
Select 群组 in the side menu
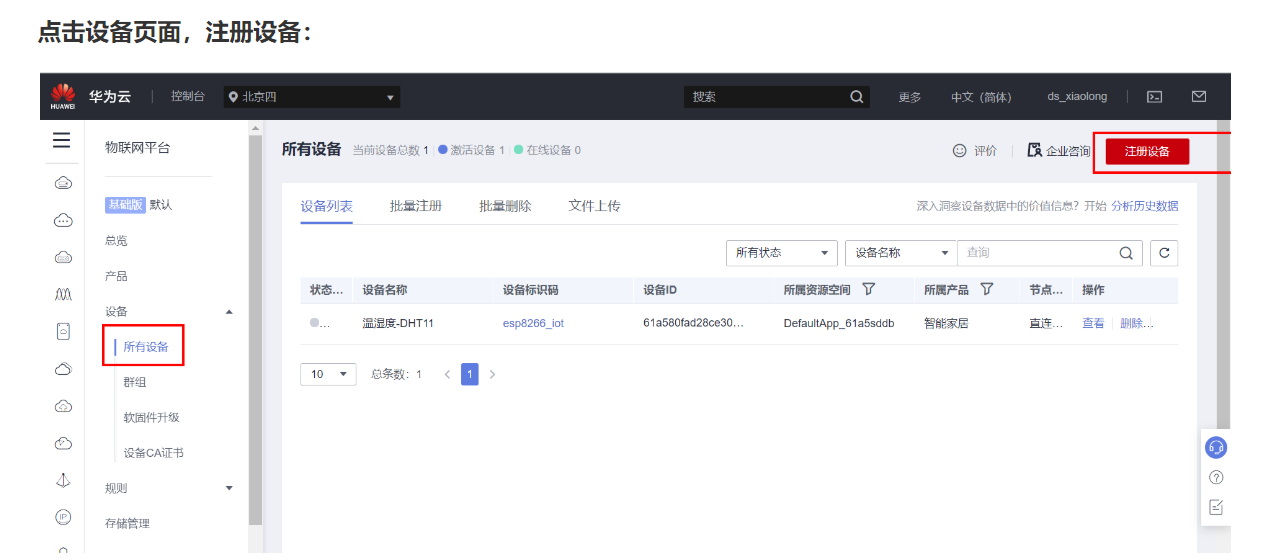coord(135,382)
